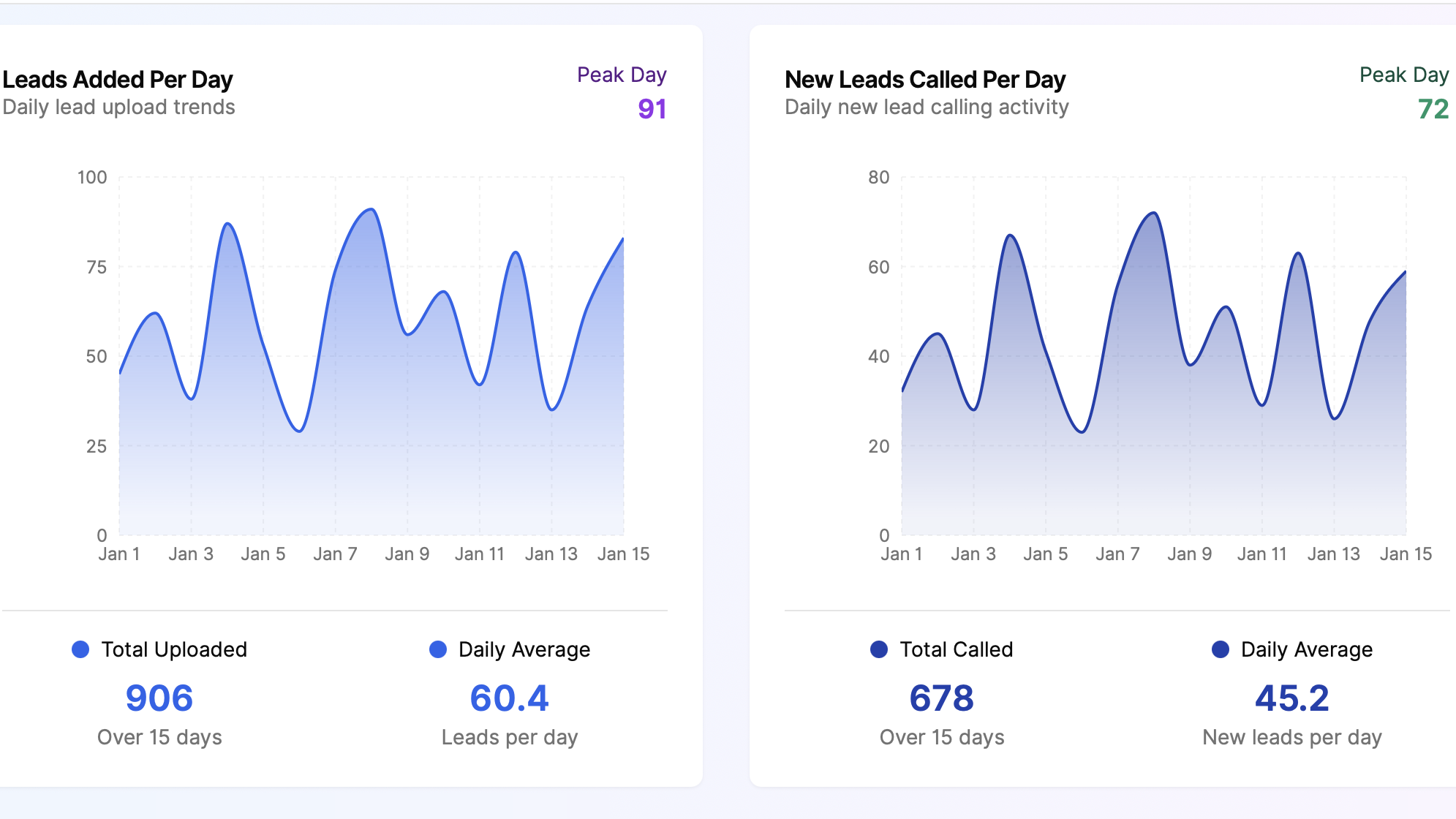Click the purple Peak Day value 91
The height and width of the screenshot is (819, 1456).
652,109
